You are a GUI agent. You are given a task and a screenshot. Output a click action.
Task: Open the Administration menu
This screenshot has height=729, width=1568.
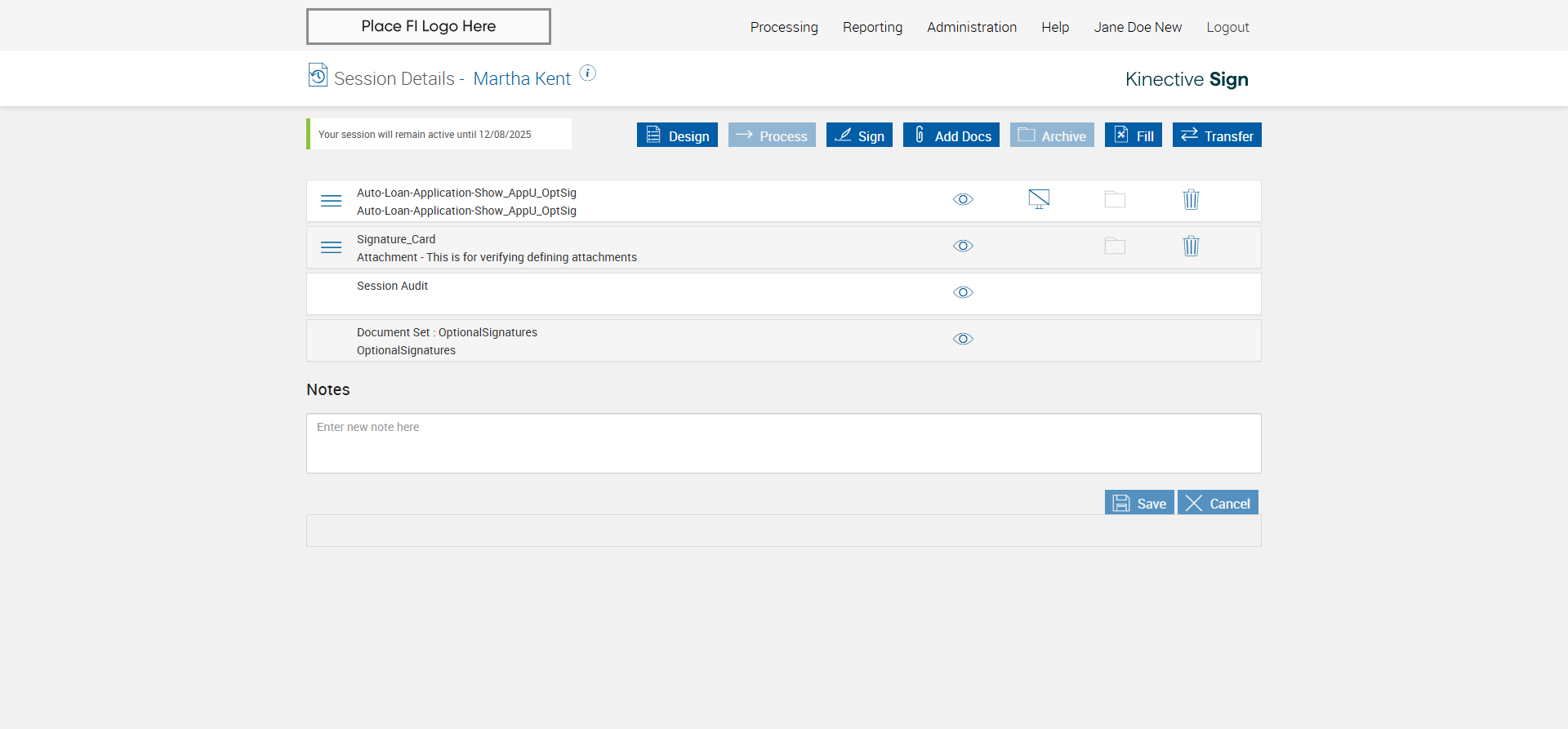(x=971, y=27)
